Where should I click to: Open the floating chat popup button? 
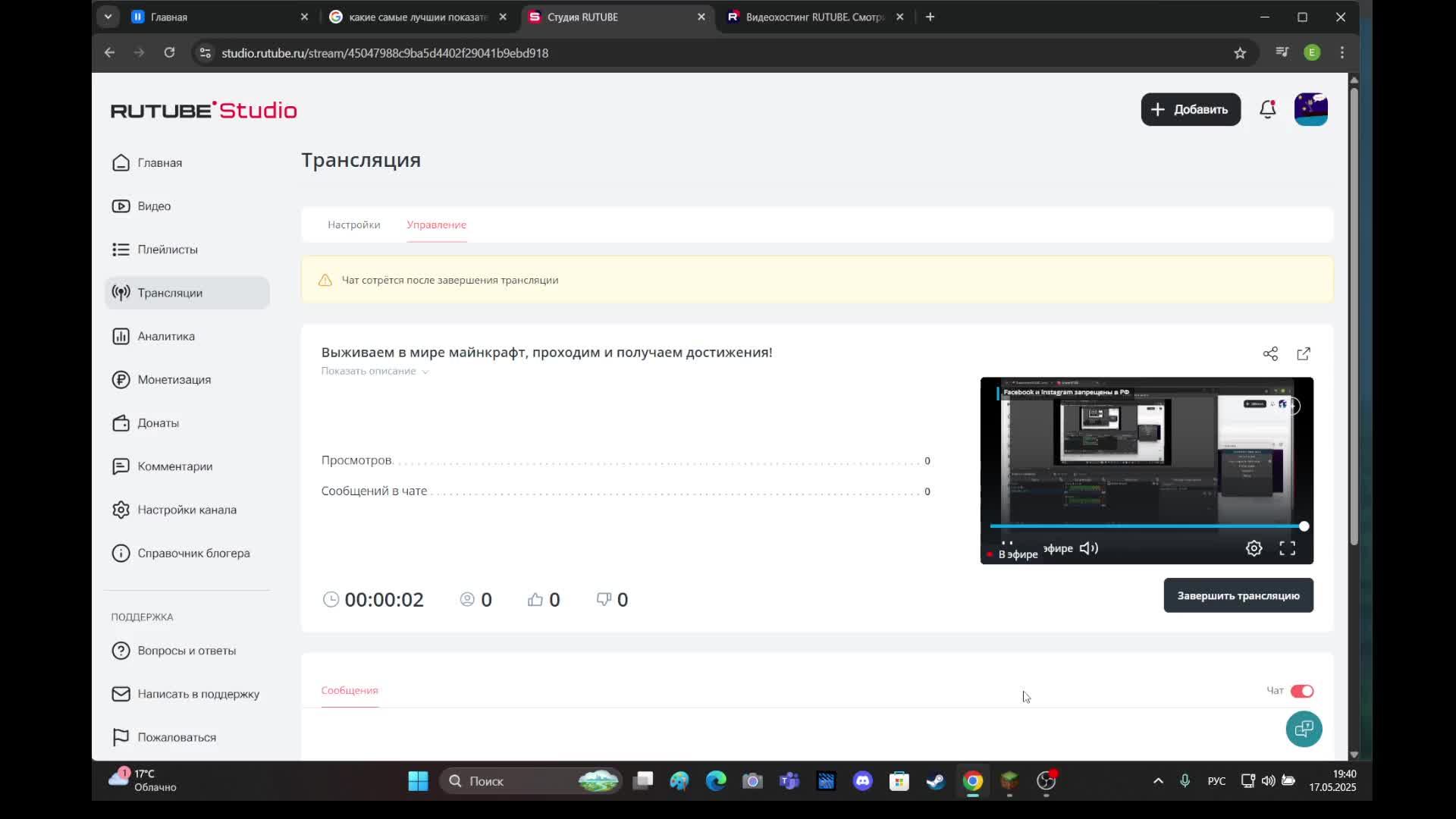tap(1304, 729)
